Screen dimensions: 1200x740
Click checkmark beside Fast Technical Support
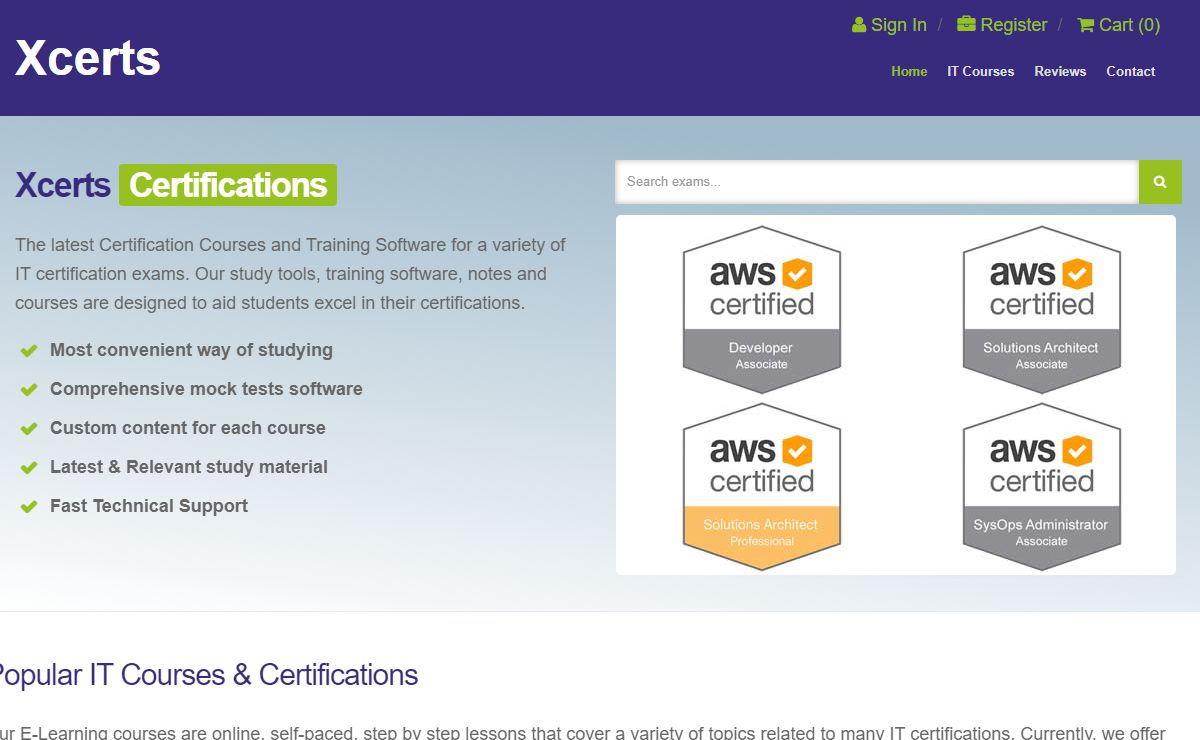tap(29, 506)
